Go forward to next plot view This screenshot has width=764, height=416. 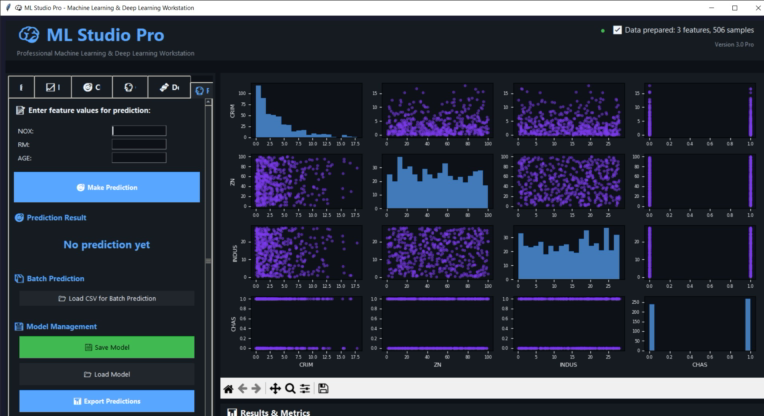tap(256, 388)
